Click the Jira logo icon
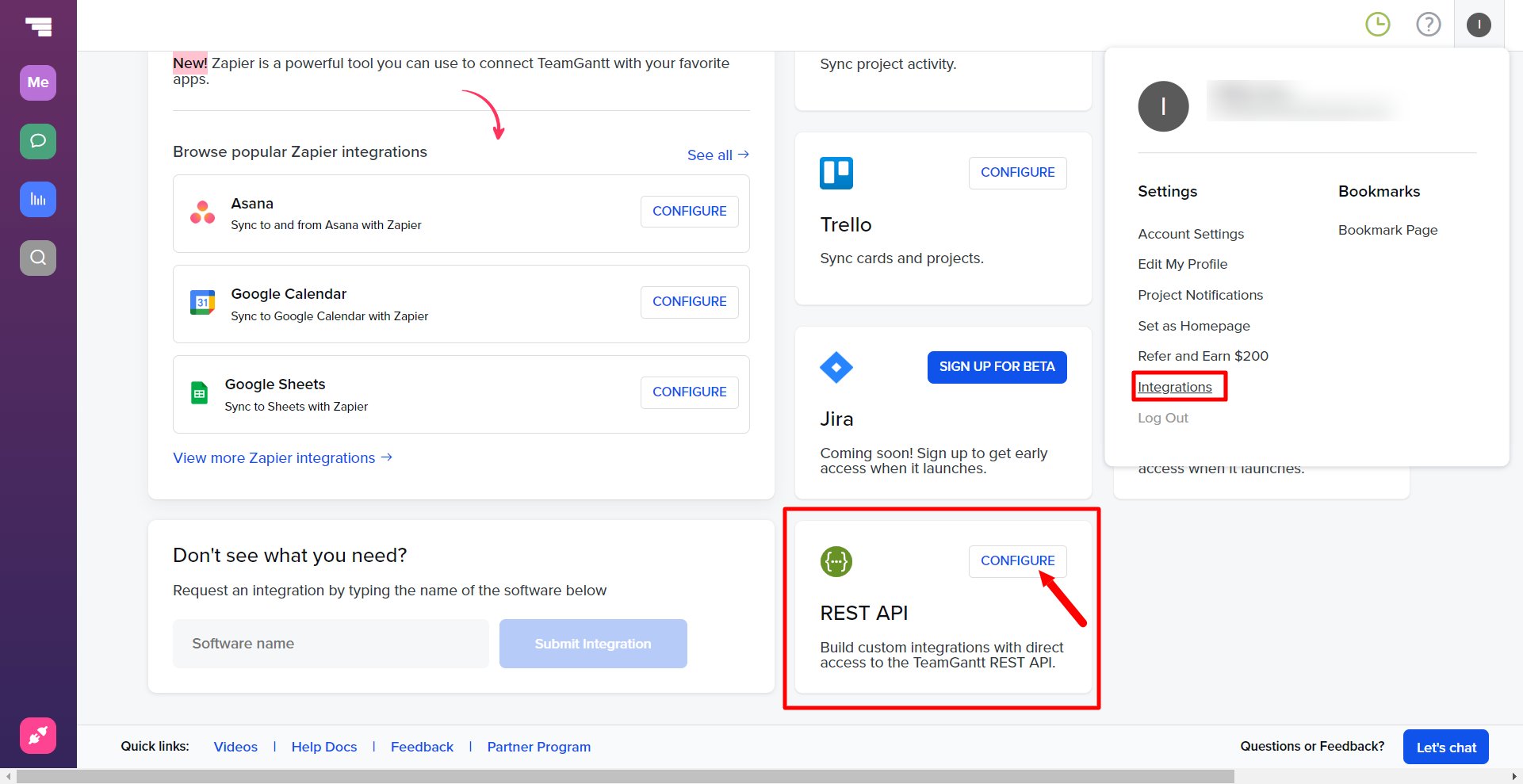This screenshot has width=1523, height=784. pos(836,367)
